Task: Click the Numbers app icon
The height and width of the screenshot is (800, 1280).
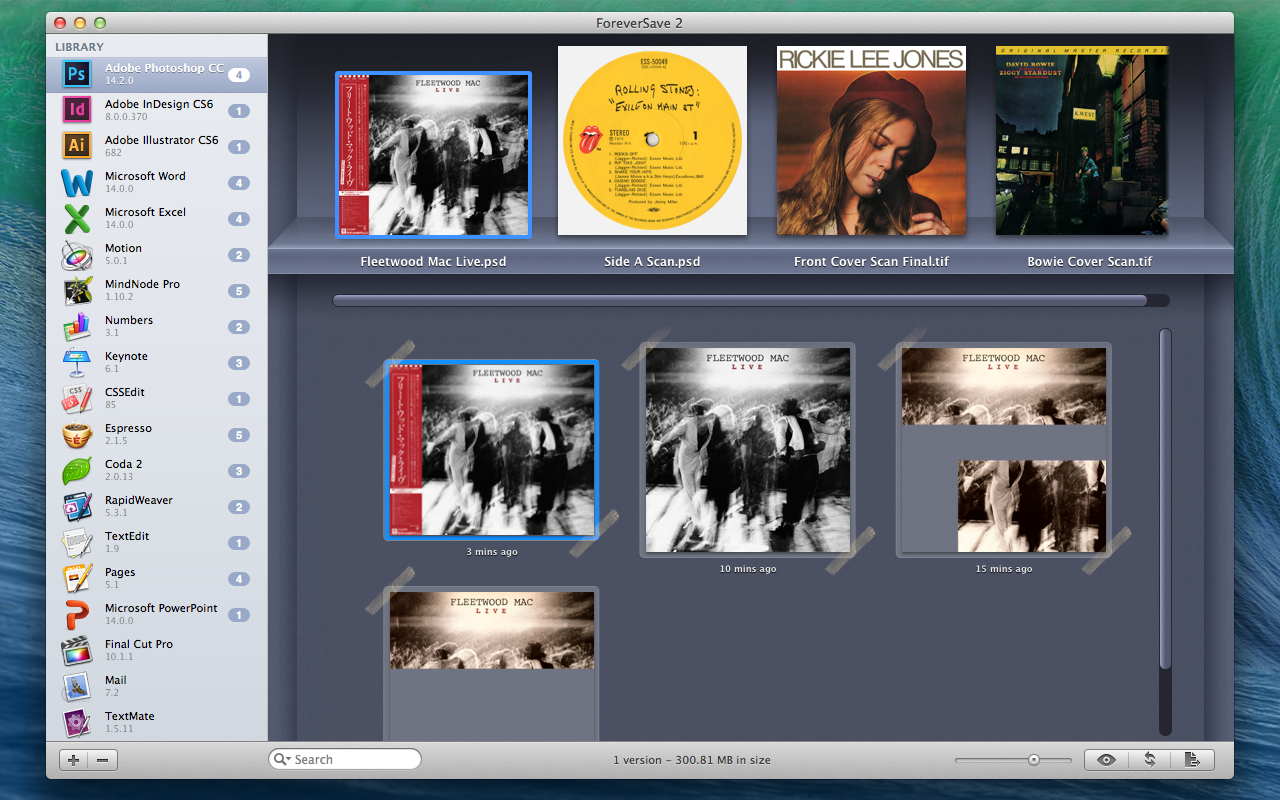Action: (x=77, y=326)
